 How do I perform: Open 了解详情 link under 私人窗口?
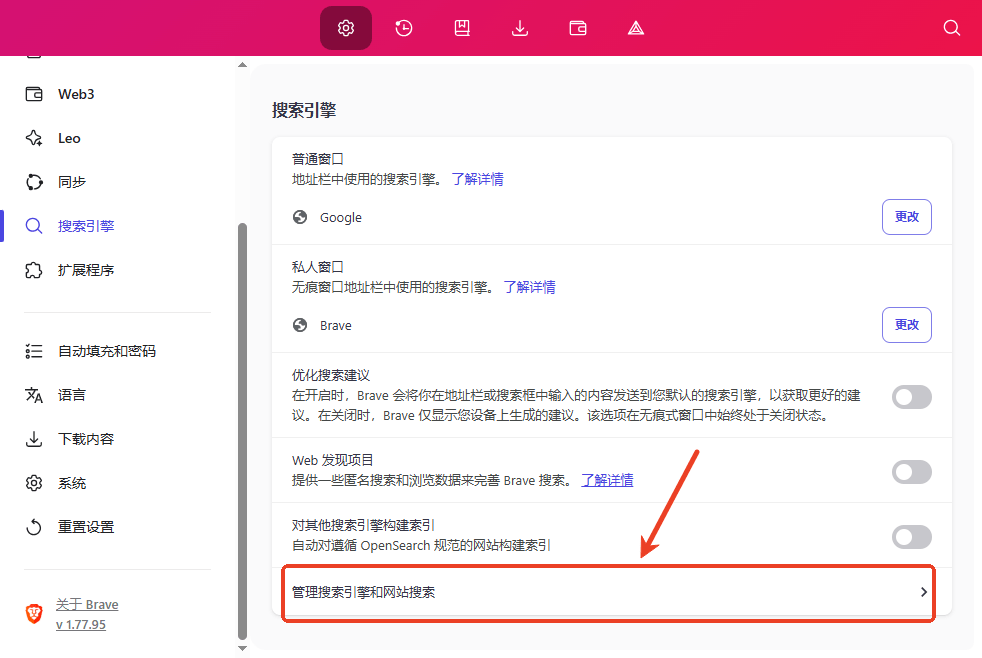(x=529, y=287)
